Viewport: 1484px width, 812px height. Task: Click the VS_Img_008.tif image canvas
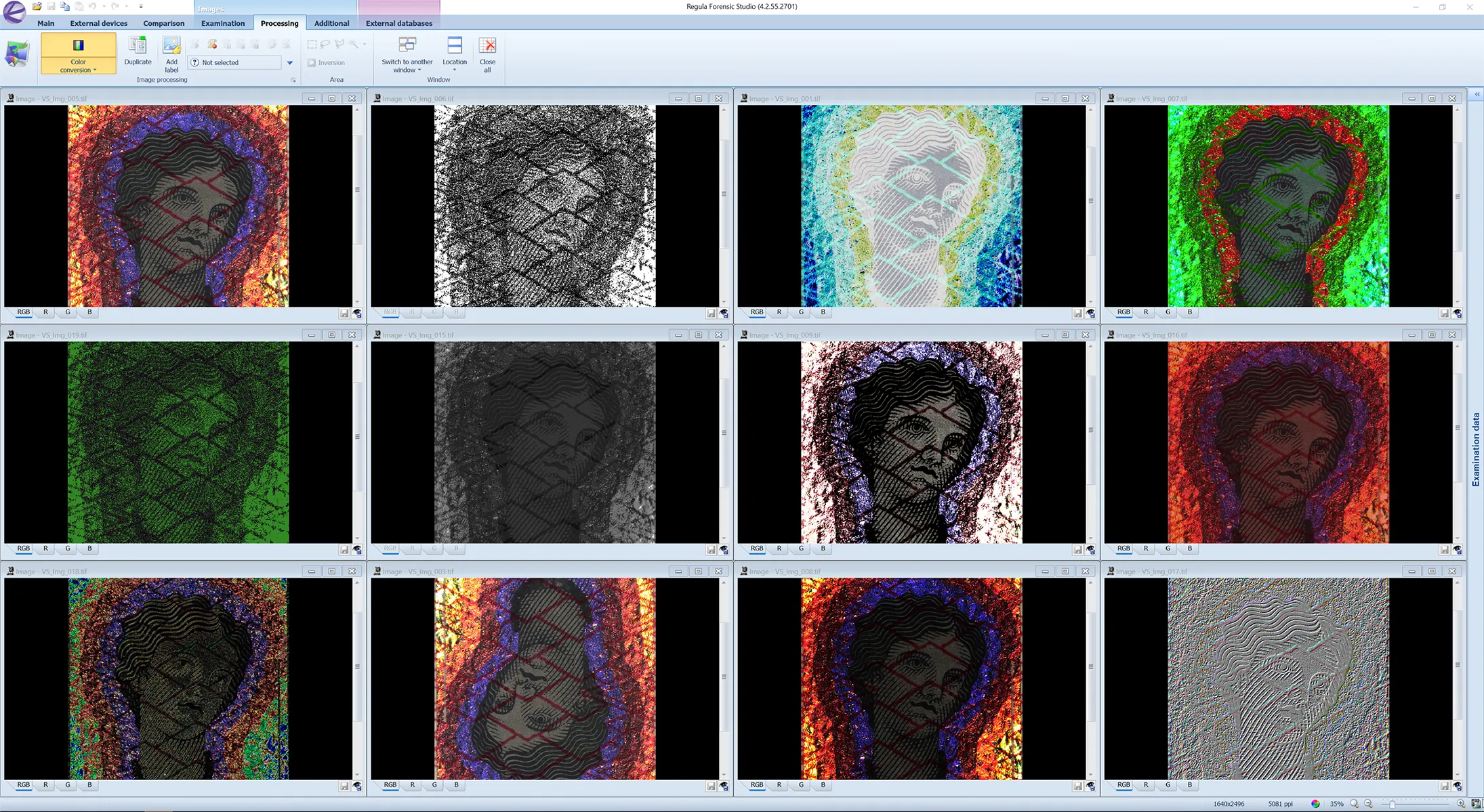click(x=911, y=679)
